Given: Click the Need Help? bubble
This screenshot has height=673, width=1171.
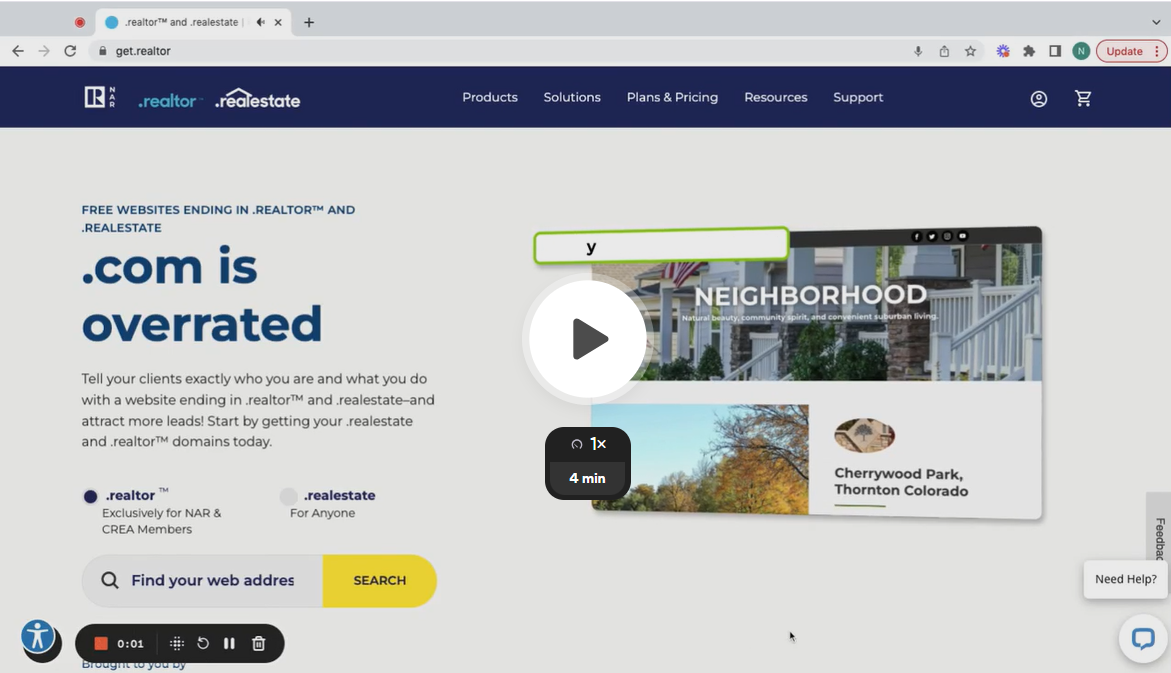Looking at the screenshot, I should coord(1125,579).
